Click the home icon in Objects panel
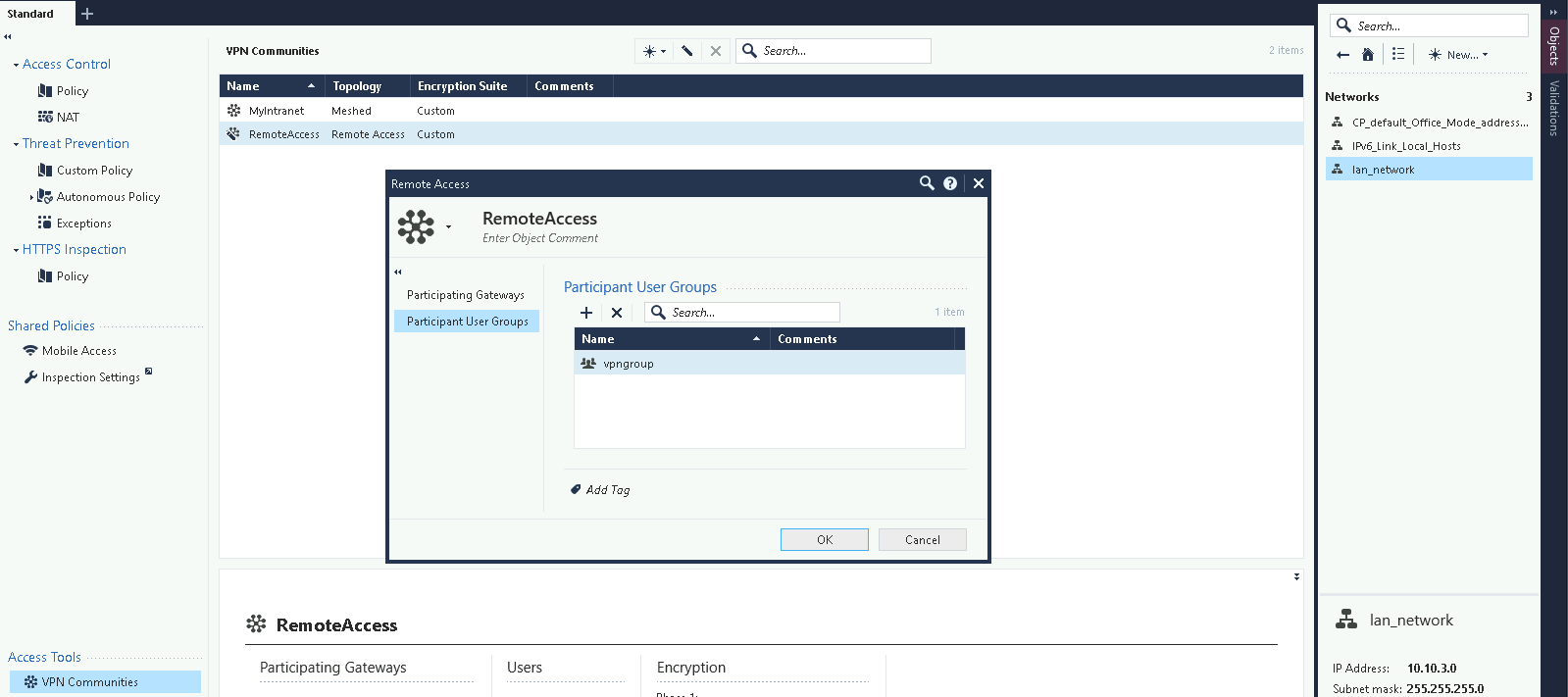 [x=1368, y=55]
